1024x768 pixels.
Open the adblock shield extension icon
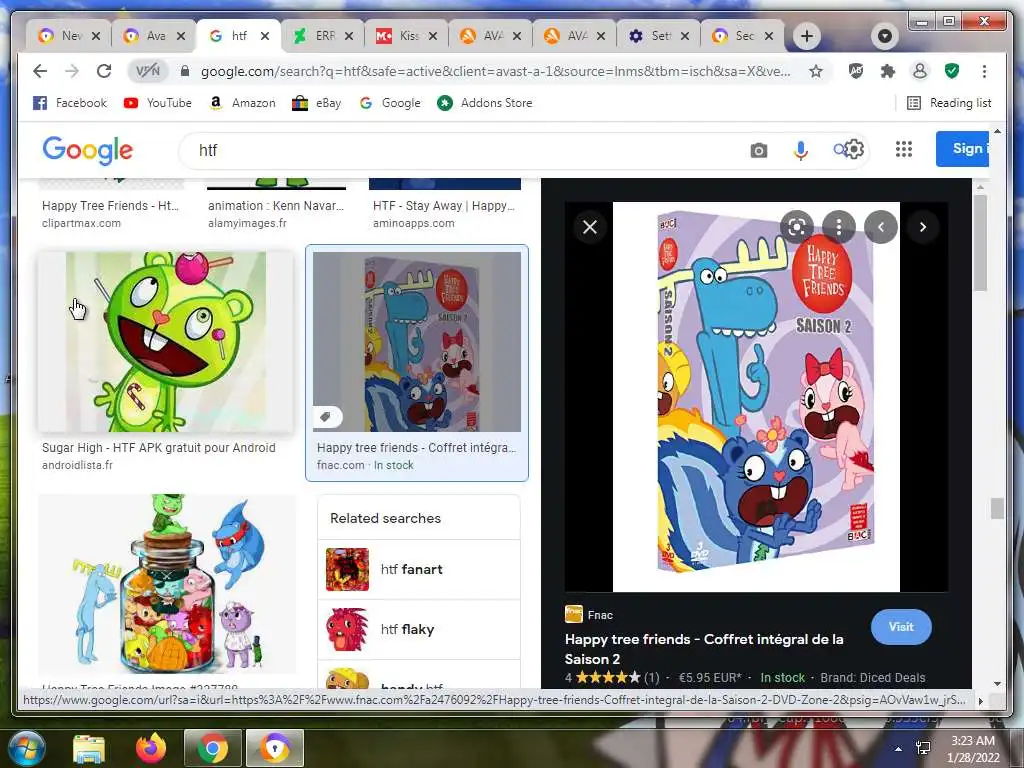click(x=856, y=71)
